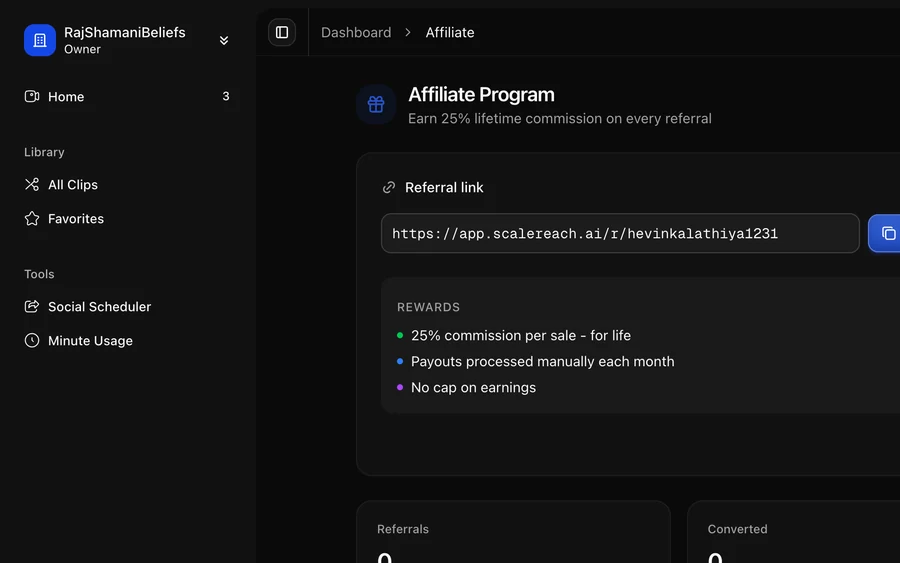The width and height of the screenshot is (900, 563).
Task: Expand the RajShamaniBeliefs workspace switcher chevron
Action: point(224,40)
